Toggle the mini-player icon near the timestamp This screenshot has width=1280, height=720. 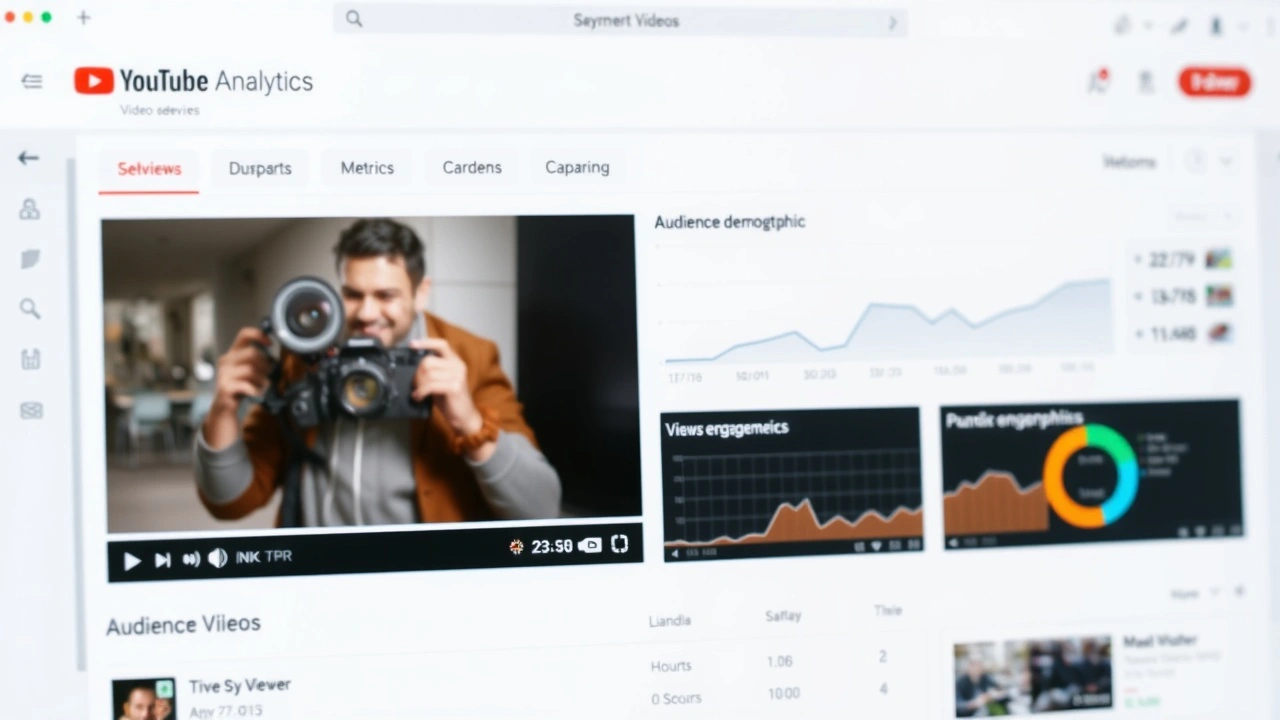(589, 545)
